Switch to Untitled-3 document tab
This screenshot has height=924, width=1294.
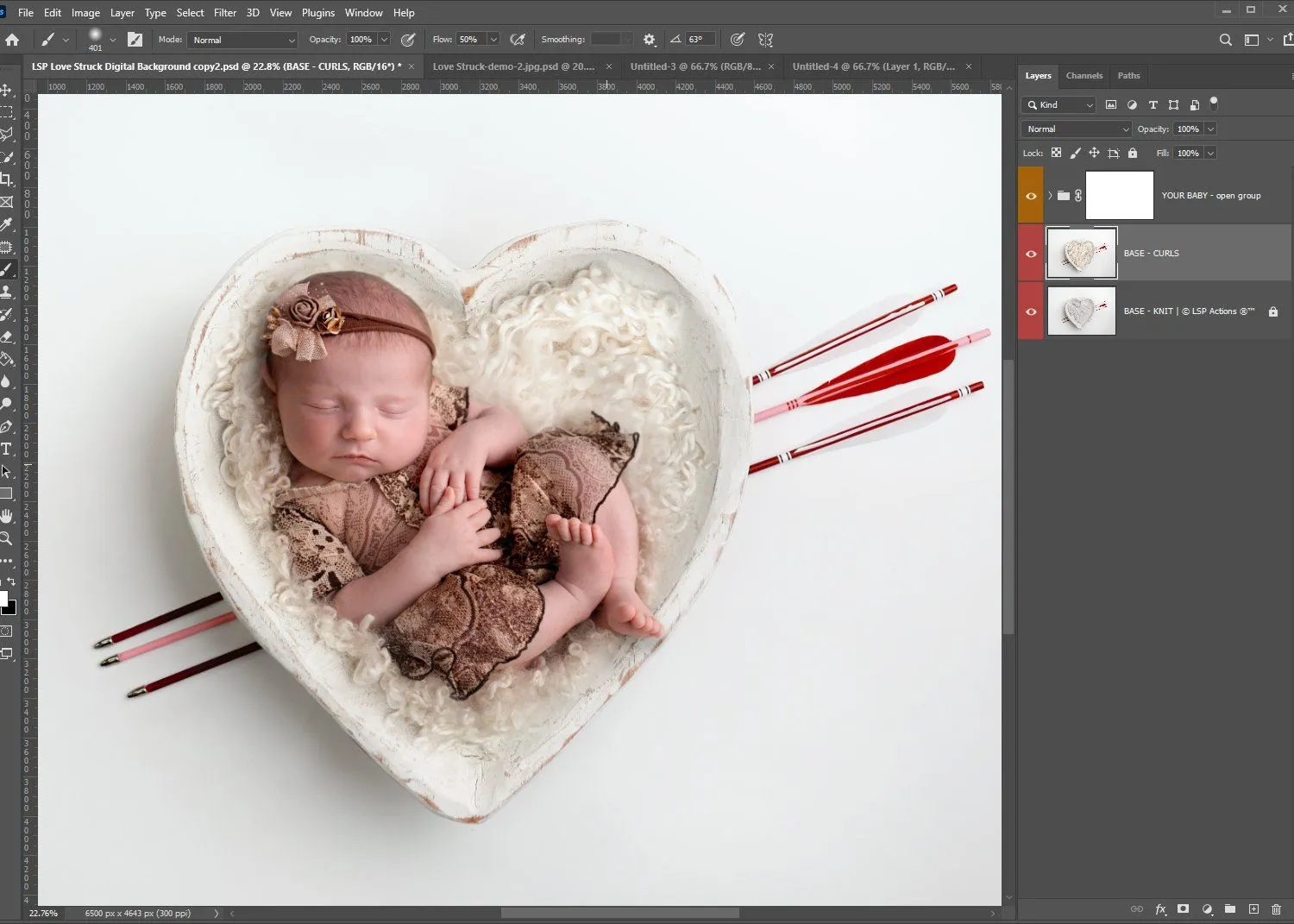pos(695,66)
